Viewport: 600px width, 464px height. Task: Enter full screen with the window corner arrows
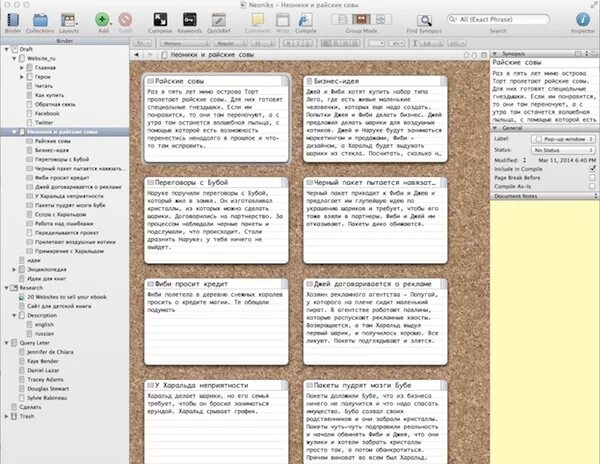592,5
